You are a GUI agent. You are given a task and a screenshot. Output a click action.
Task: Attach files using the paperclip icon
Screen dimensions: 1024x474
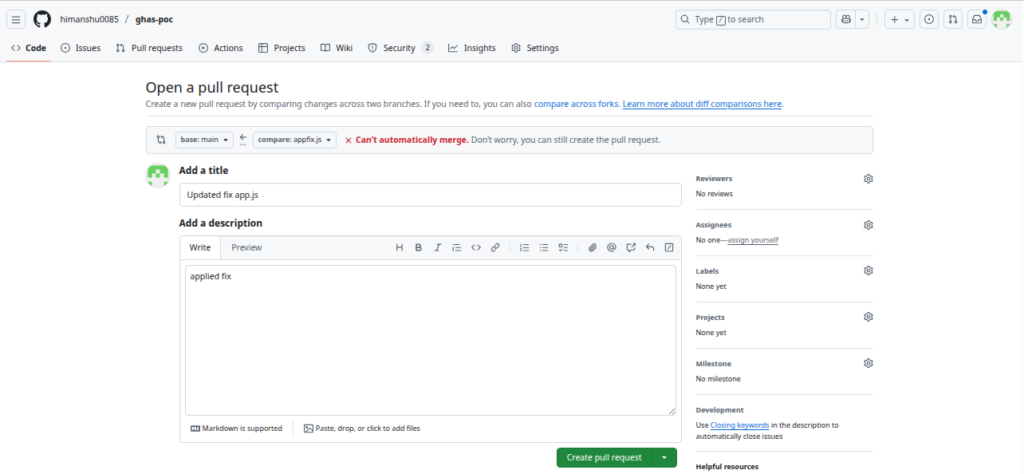pyautogui.click(x=592, y=247)
